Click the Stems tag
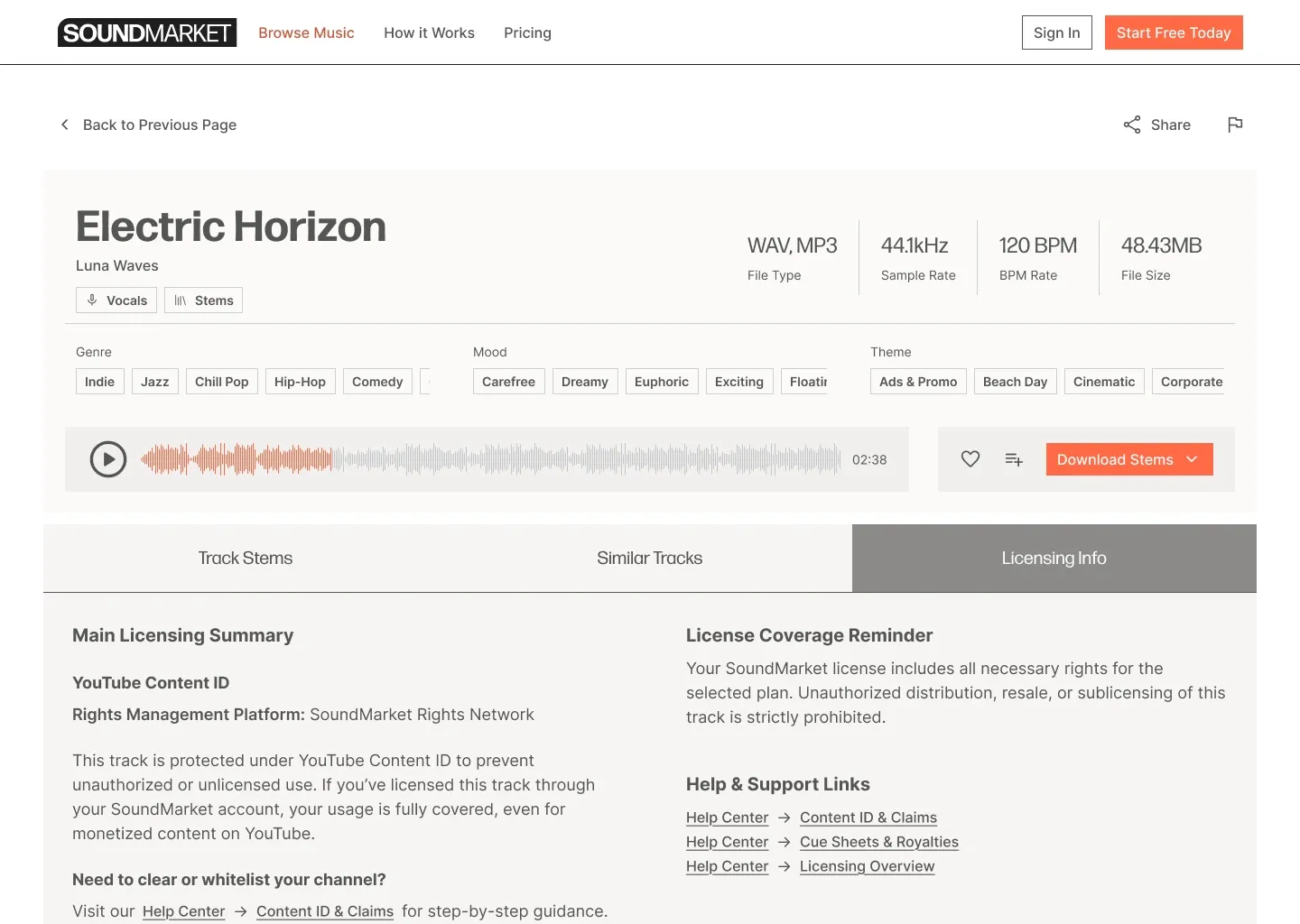The width and height of the screenshot is (1300, 924). [203, 300]
